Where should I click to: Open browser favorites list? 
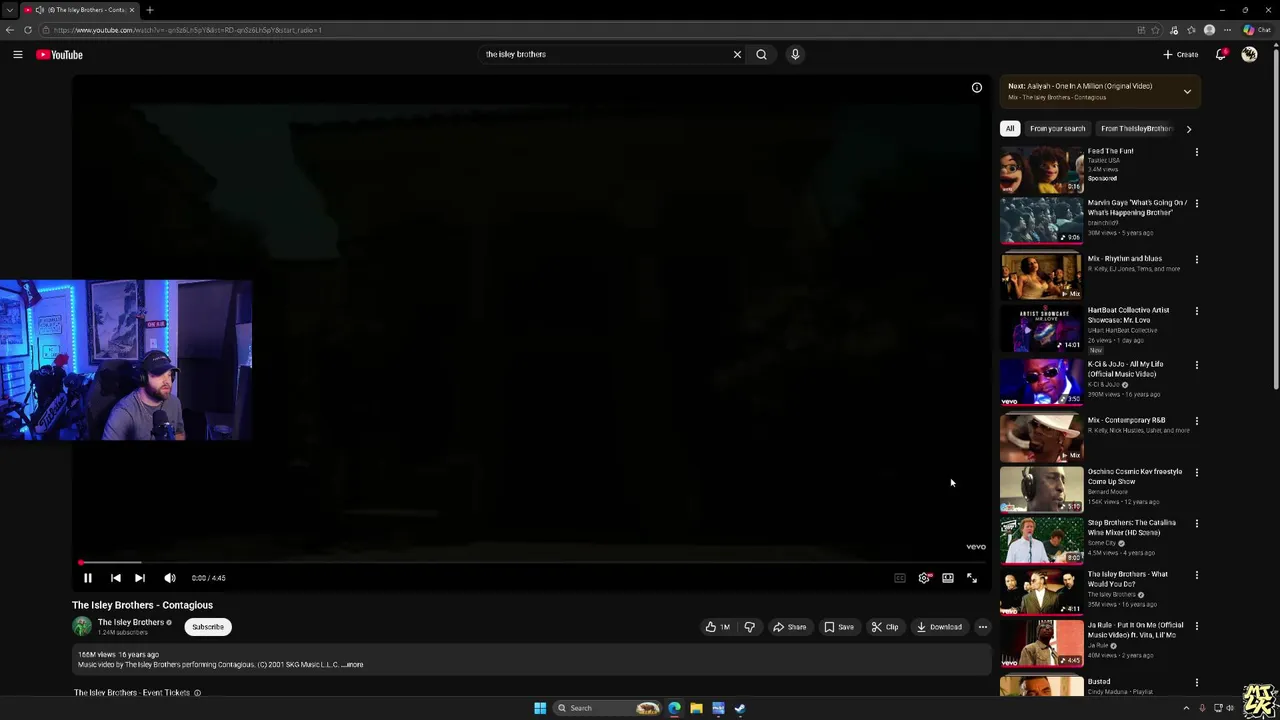(1191, 30)
